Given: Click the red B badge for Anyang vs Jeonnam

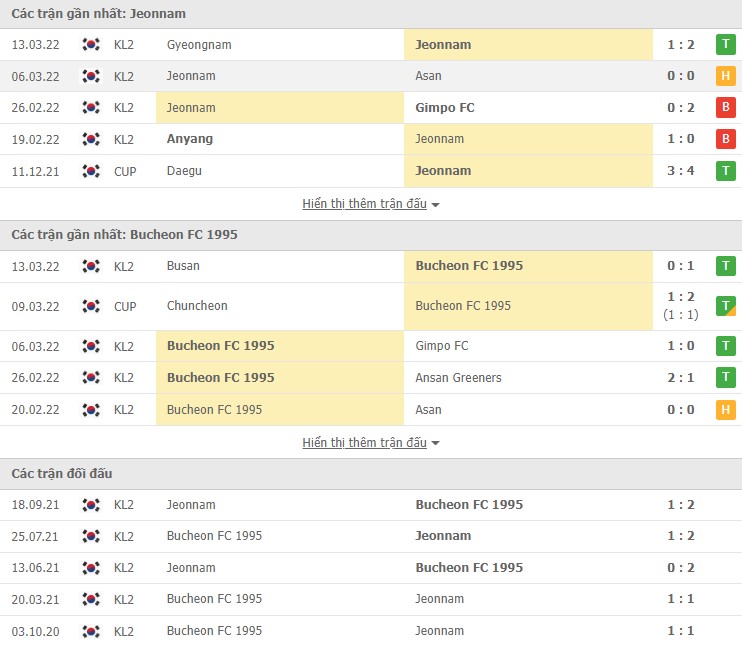Looking at the screenshot, I should tap(725, 139).
